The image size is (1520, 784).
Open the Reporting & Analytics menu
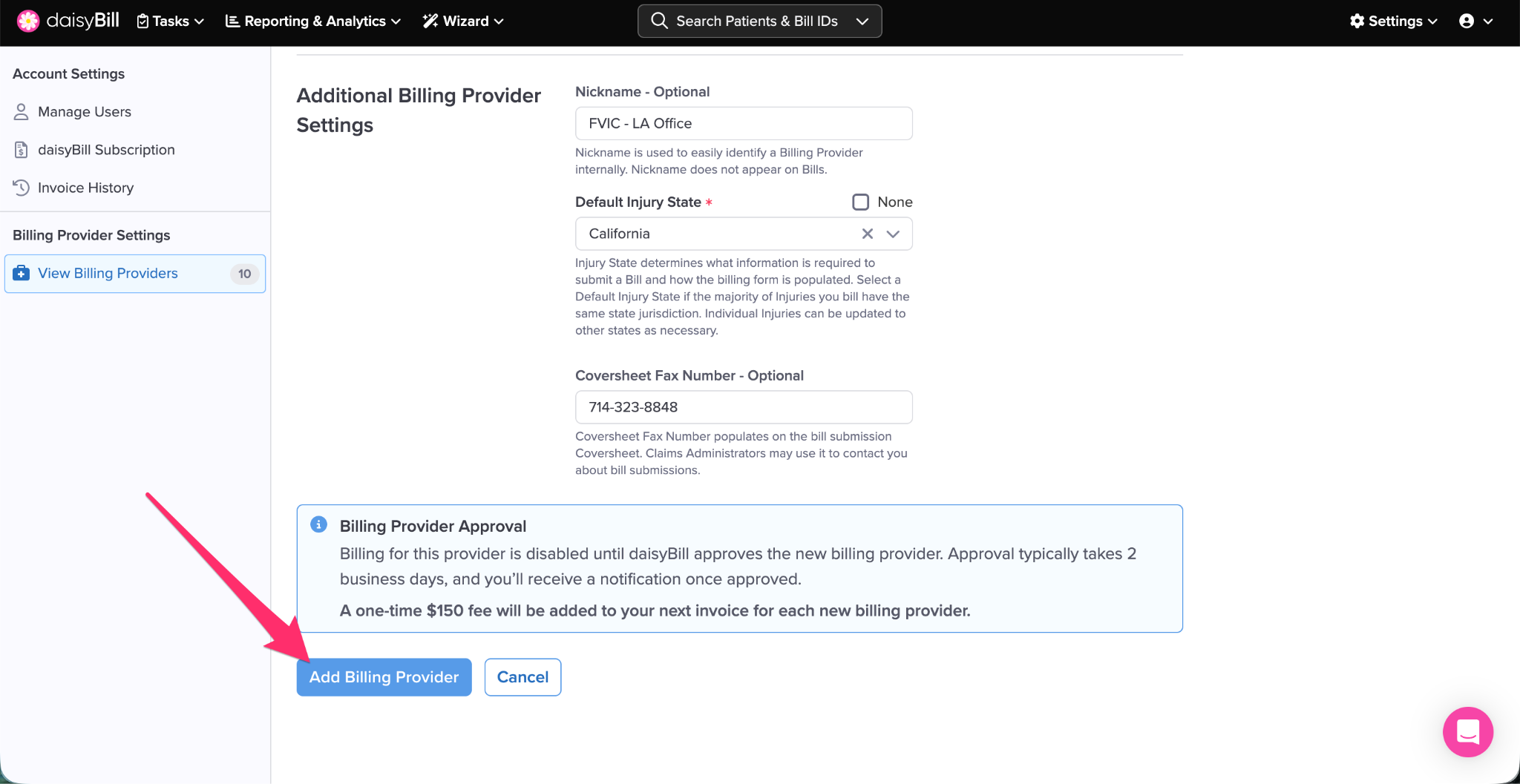coord(312,21)
